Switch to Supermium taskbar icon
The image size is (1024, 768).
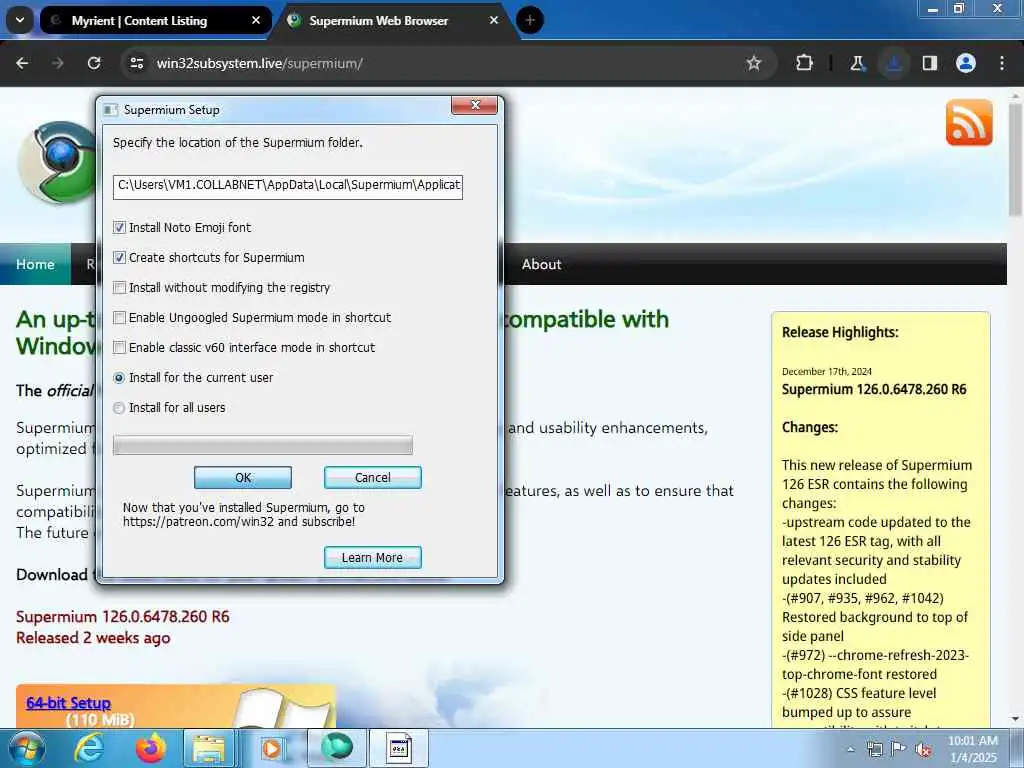(336, 748)
